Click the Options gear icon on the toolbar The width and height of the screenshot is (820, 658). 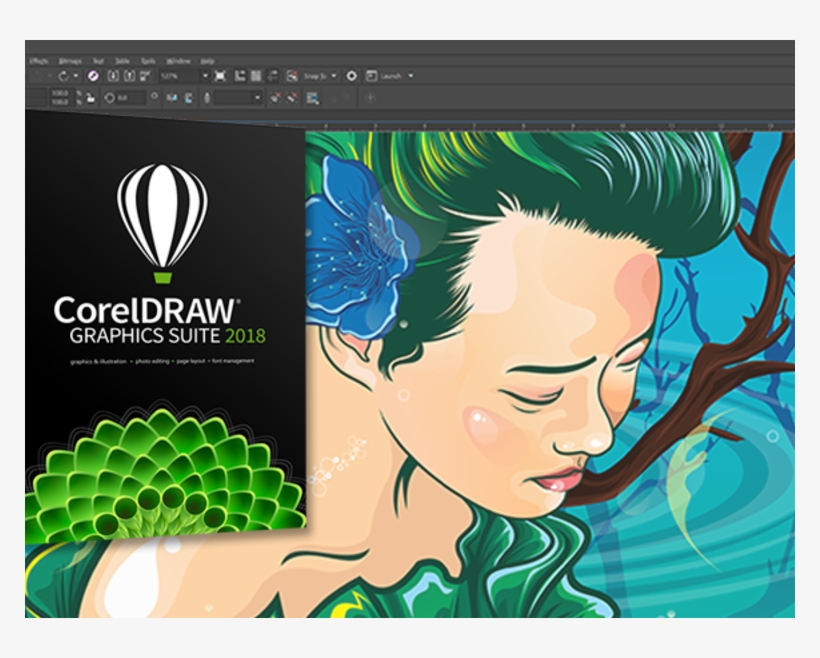pos(351,73)
